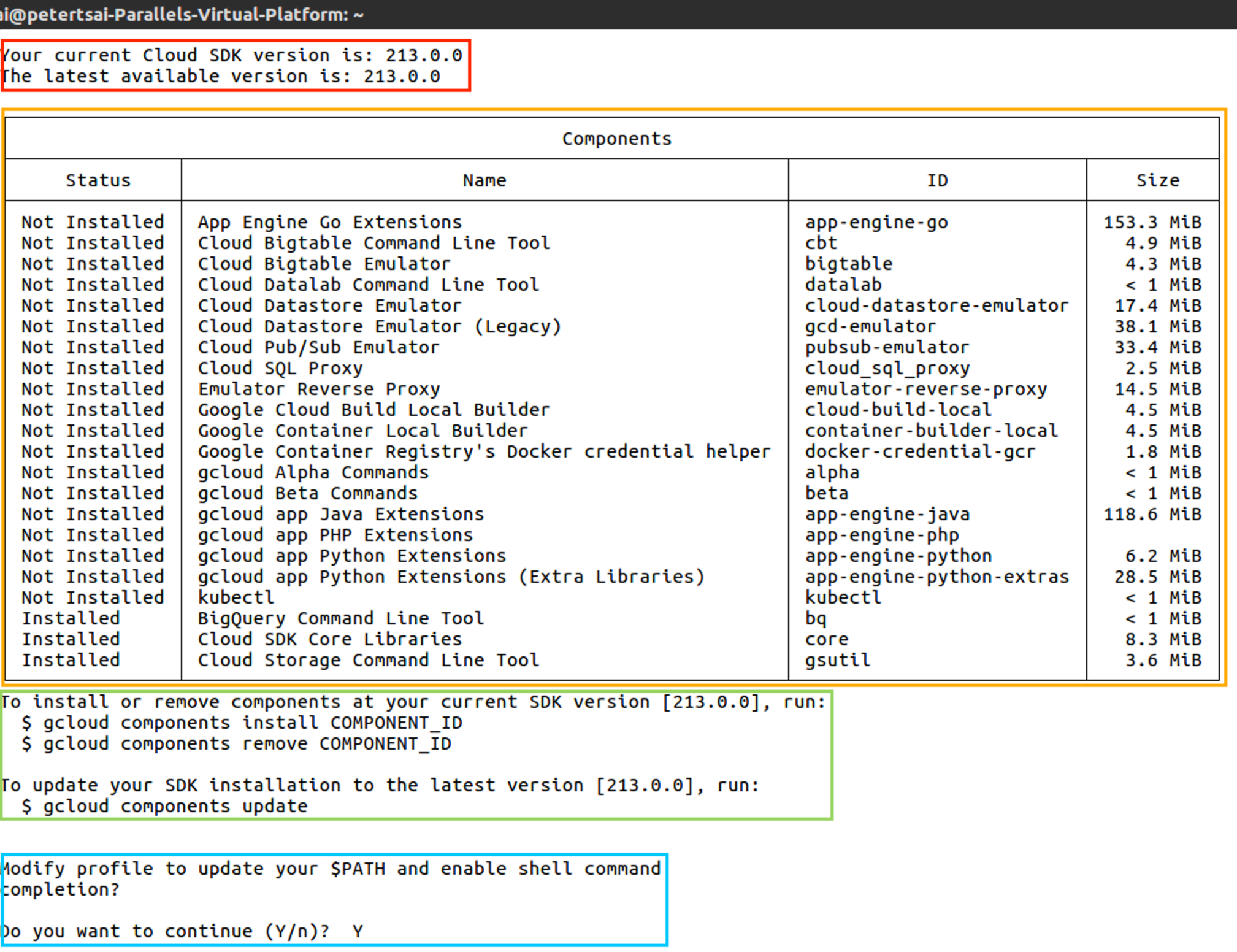This screenshot has width=1237, height=952.
Task: Click the 'docker-credential-gcr' ID entry
Action: click(919, 451)
